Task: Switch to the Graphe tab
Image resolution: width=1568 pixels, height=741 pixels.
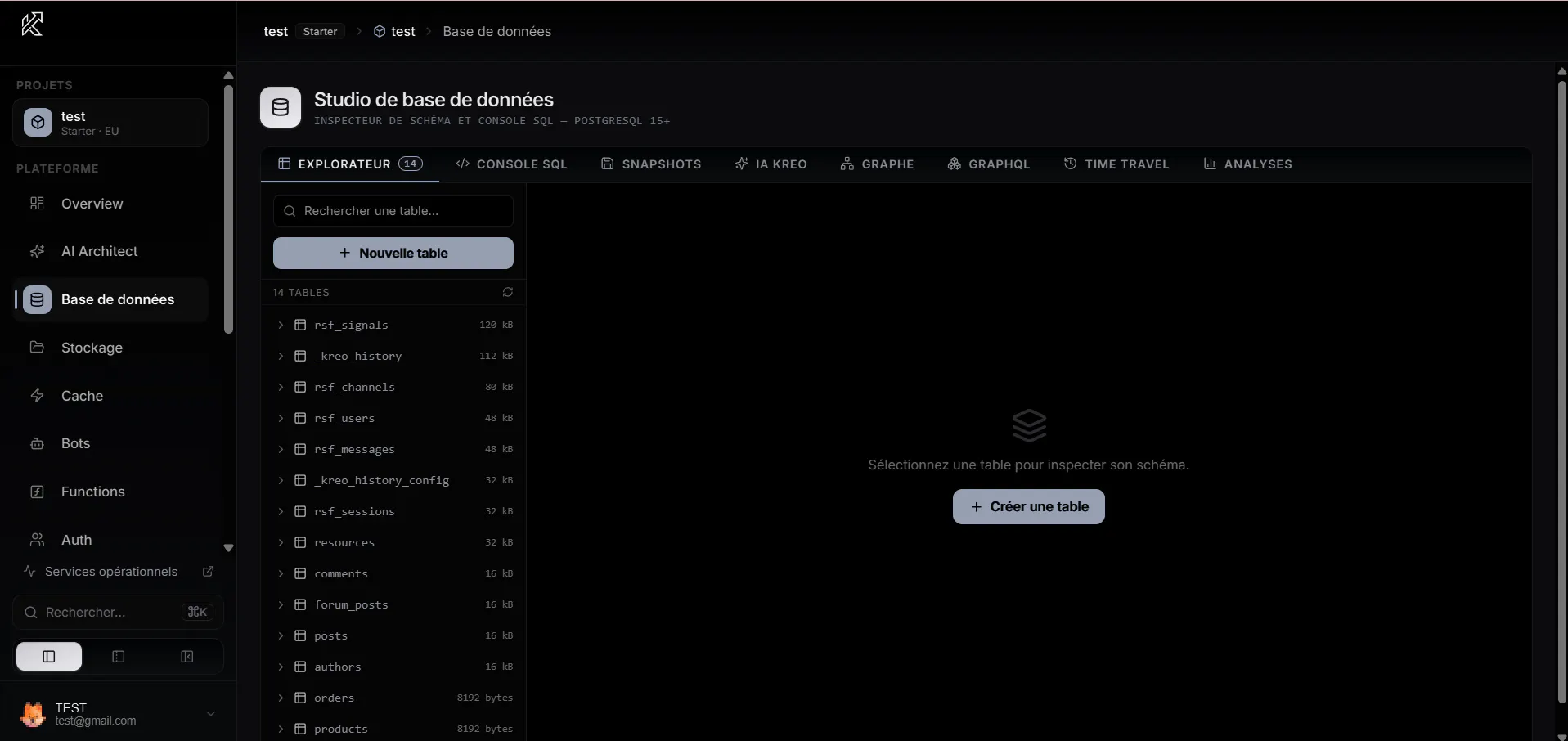Action: click(877, 164)
